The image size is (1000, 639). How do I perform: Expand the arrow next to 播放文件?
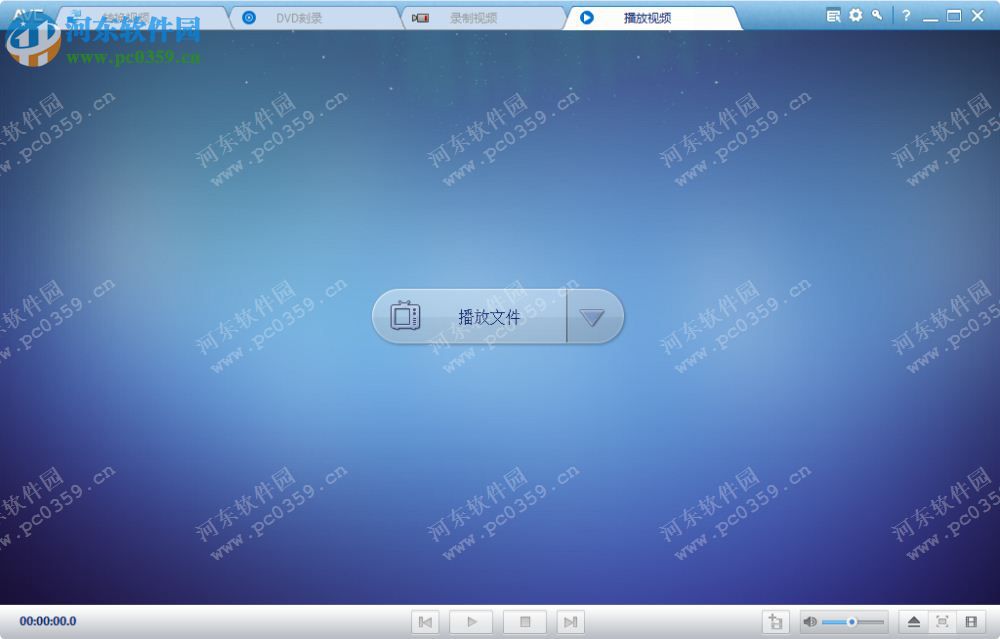pos(594,316)
